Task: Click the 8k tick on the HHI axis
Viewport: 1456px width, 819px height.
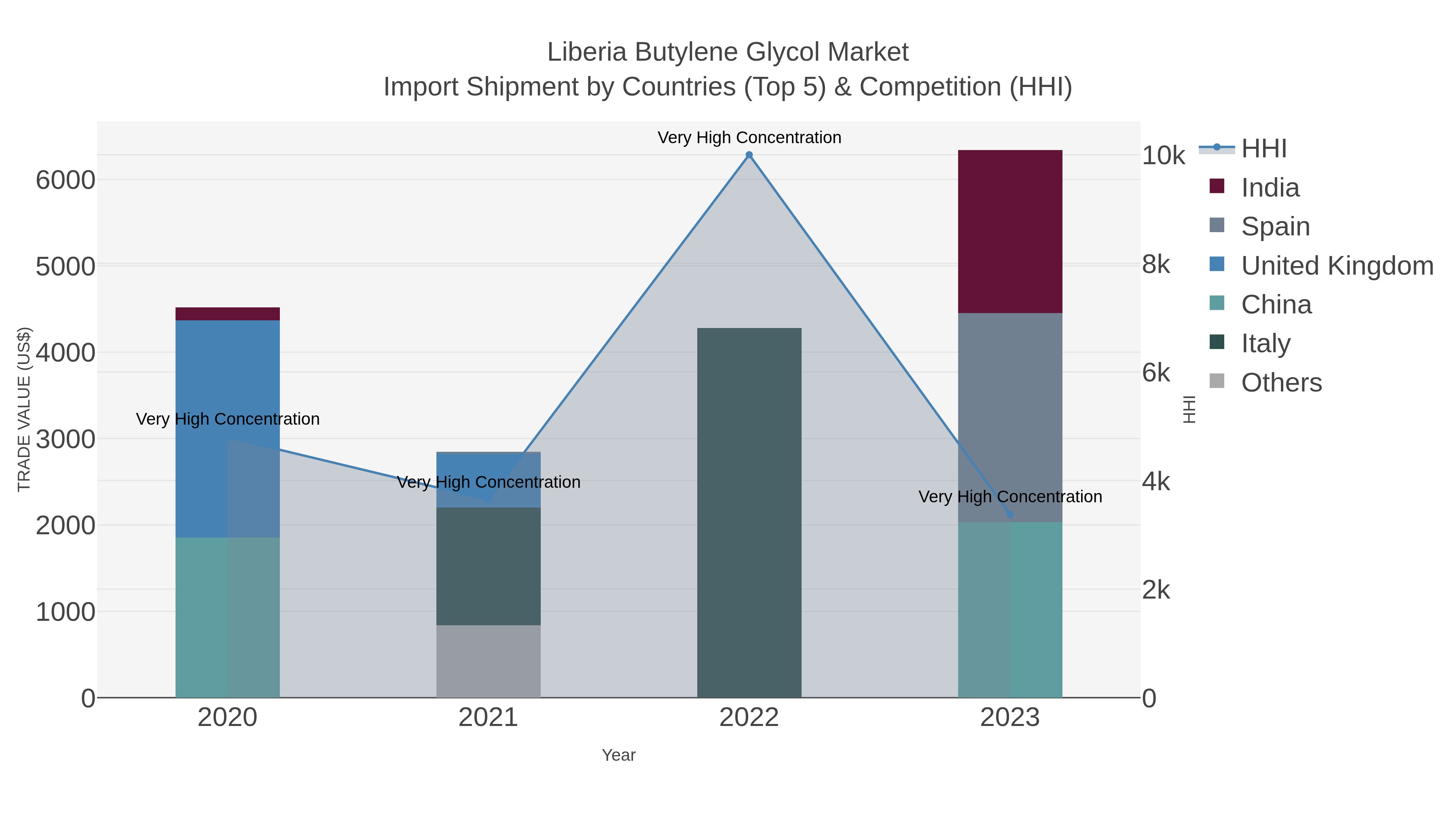Action: pyautogui.click(x=1156, y=264)
